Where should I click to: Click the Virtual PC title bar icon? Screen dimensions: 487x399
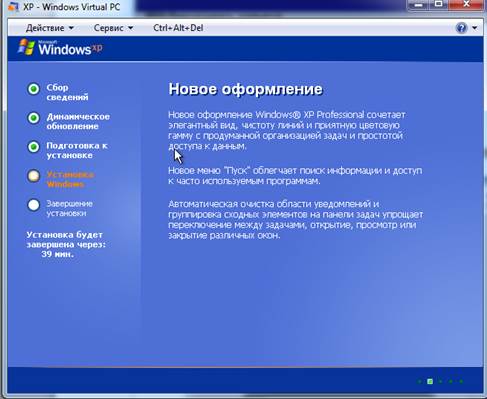(x=13, y=6)
